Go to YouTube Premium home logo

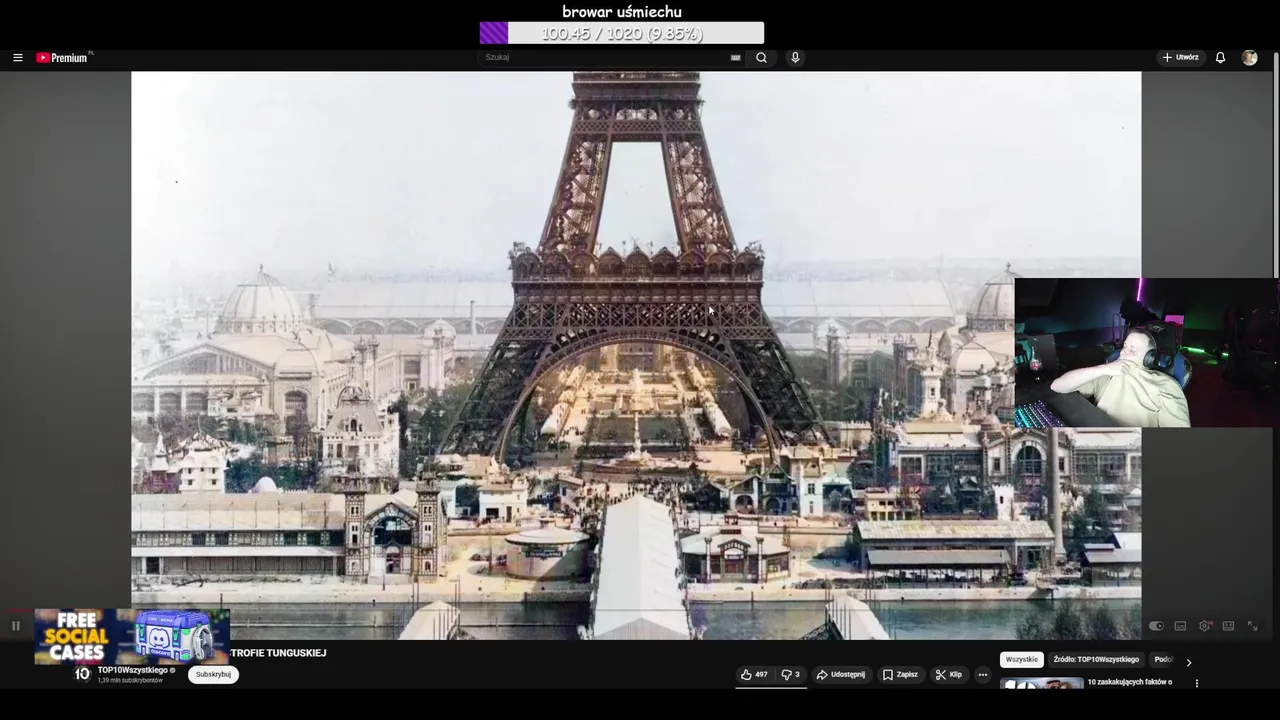click(x=63, y=58)
